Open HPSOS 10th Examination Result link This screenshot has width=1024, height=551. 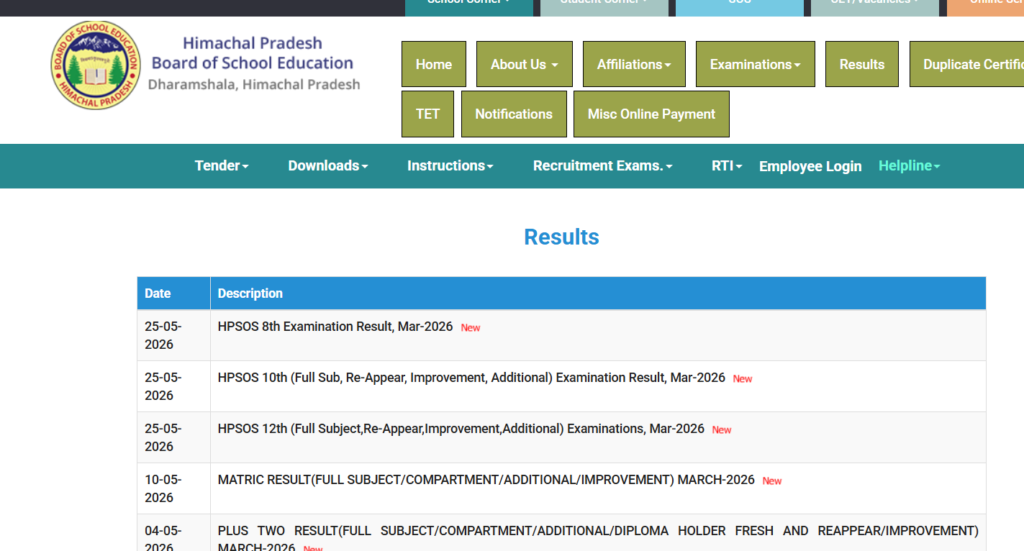(471, 377)
